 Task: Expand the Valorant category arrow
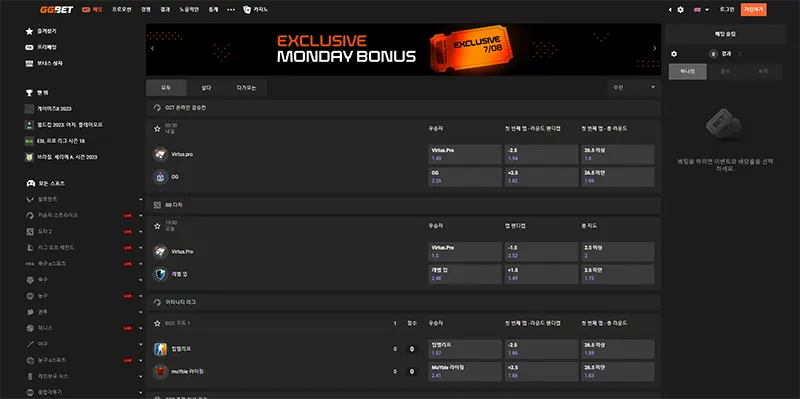tap(141, 200)
